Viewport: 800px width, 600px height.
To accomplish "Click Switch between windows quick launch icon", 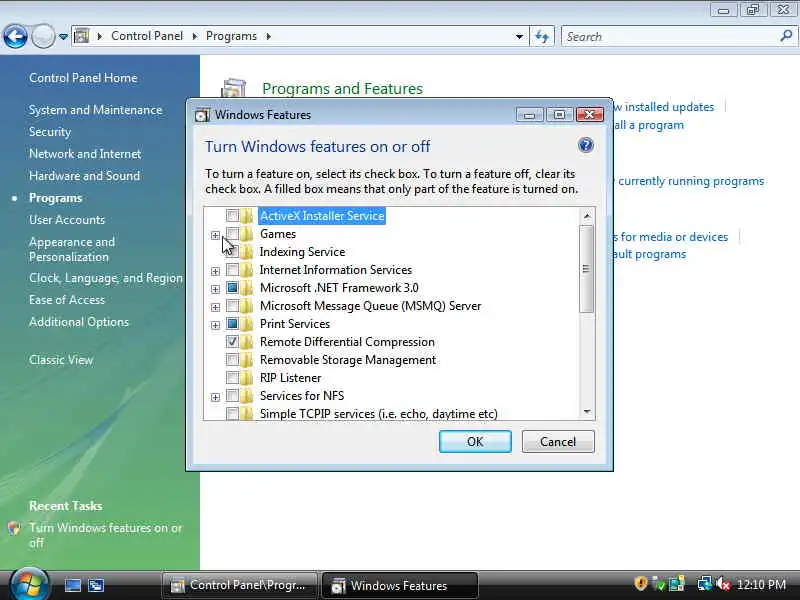I will (96, 585).
